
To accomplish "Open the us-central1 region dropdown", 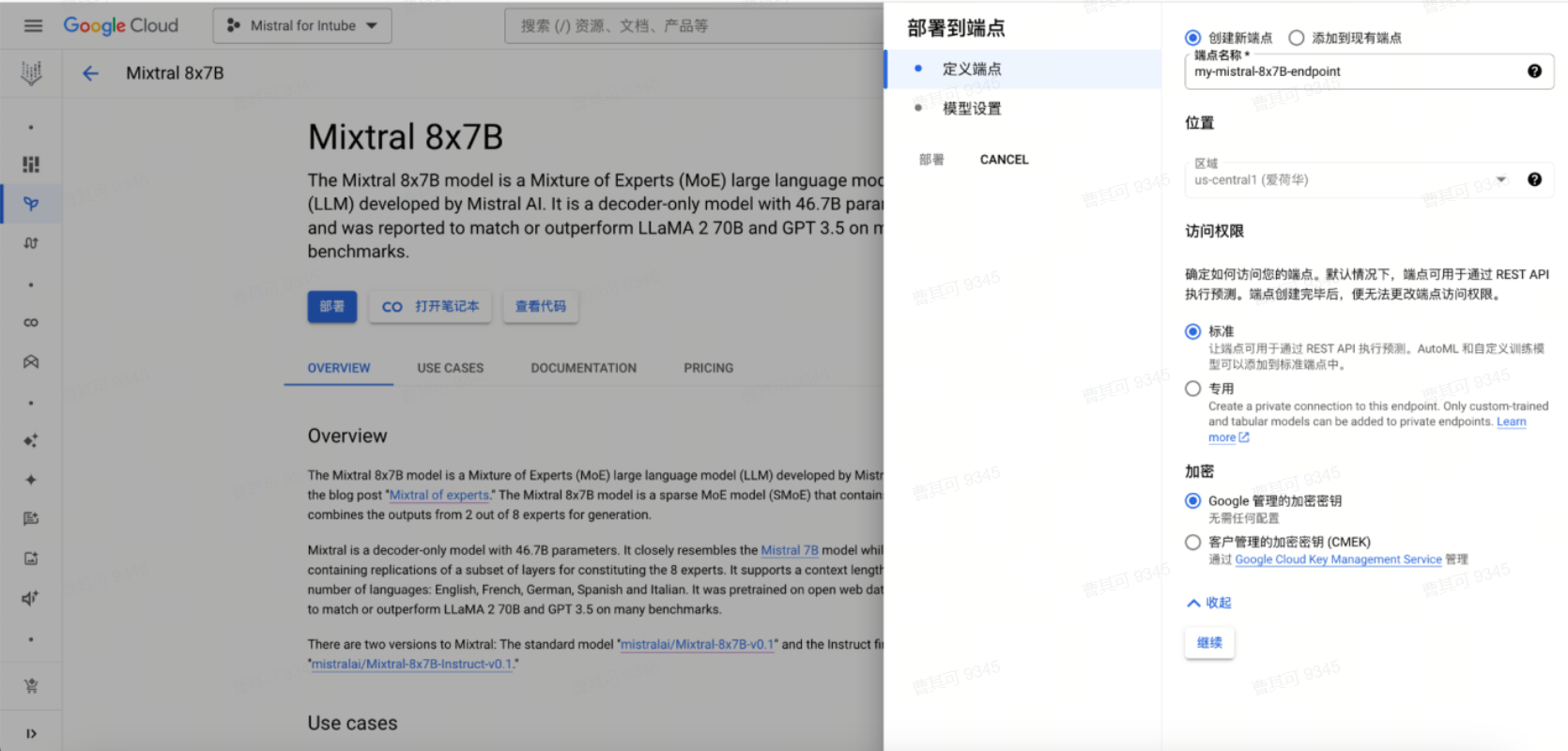I will (x=1352, y=179).
